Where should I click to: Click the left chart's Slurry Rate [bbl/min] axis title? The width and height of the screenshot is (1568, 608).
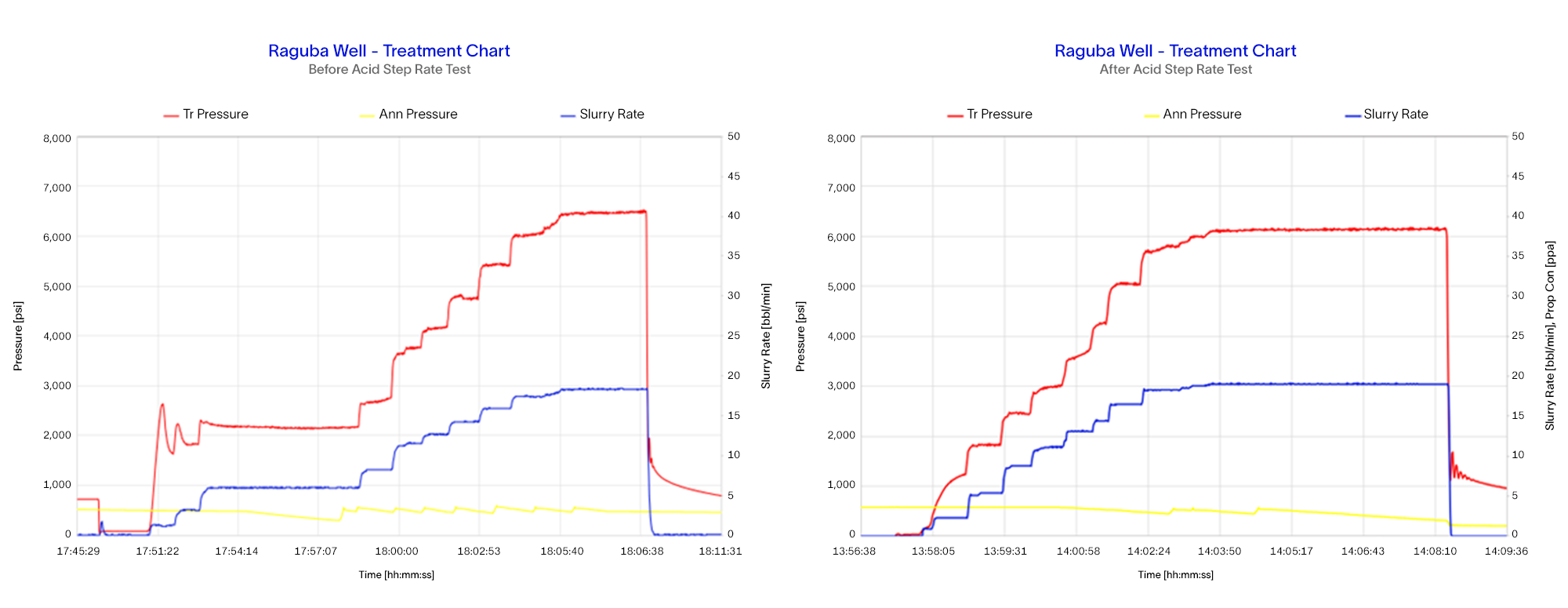[766, 336]
